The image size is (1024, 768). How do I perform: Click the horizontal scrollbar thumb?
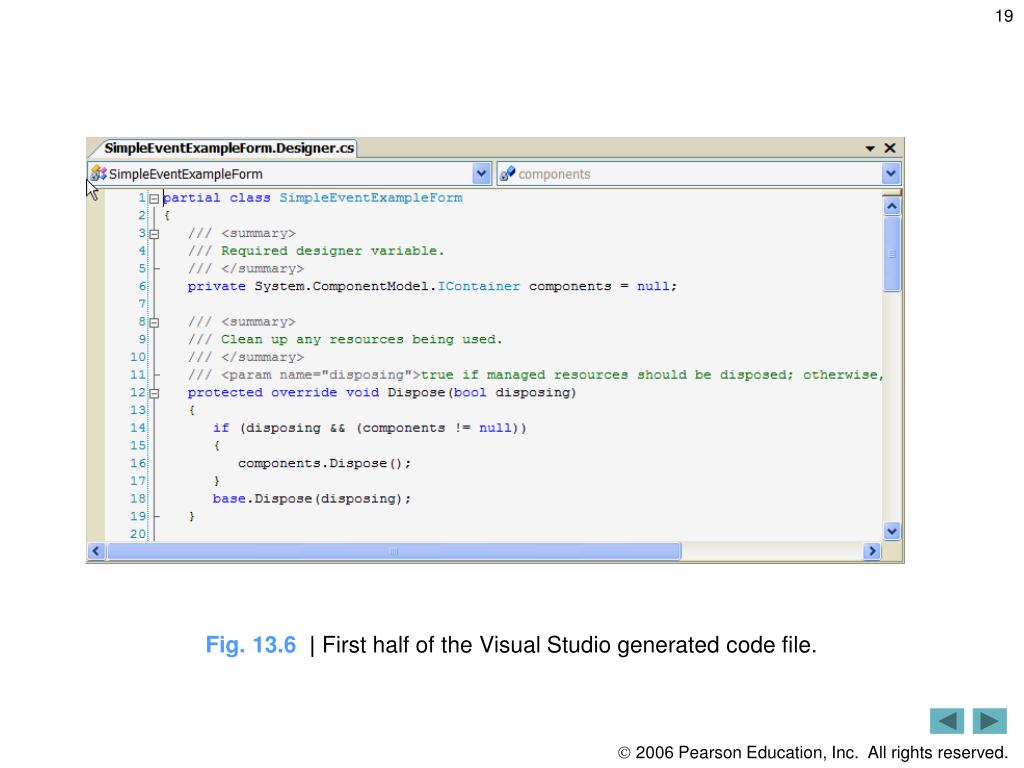coord(394,551)
